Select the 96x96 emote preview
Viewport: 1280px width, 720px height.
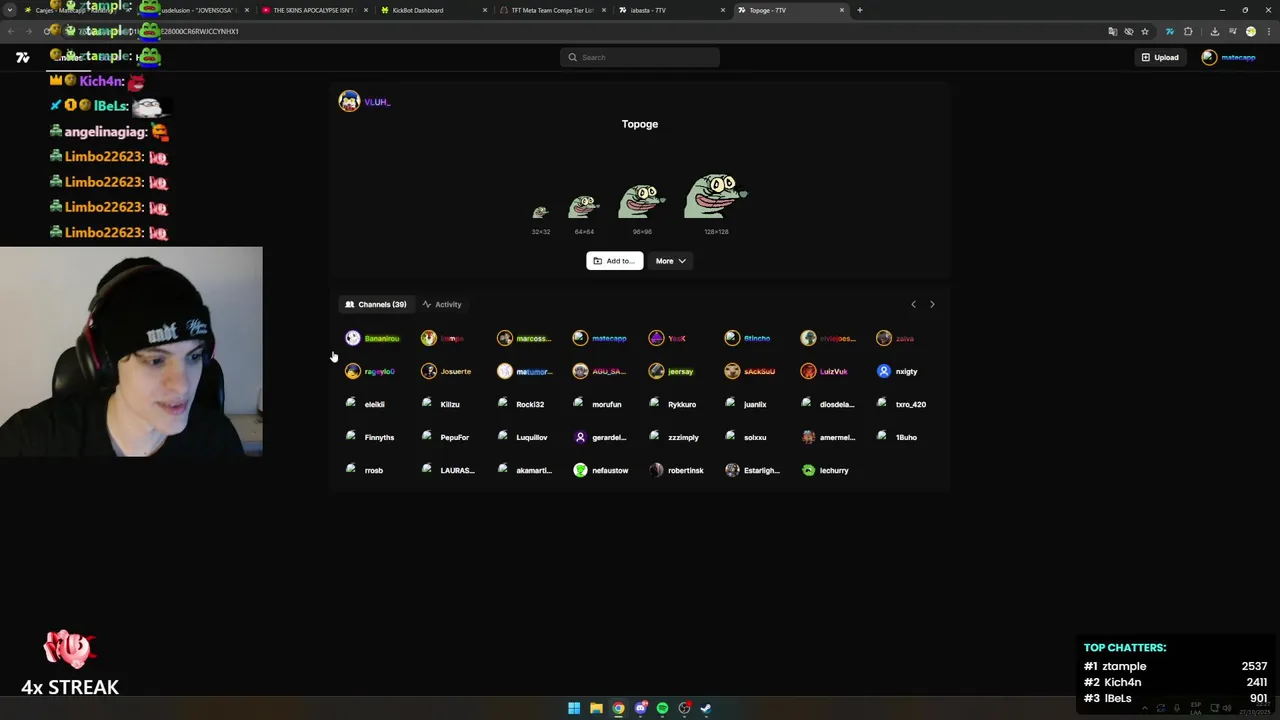click(x=642, y=201)
